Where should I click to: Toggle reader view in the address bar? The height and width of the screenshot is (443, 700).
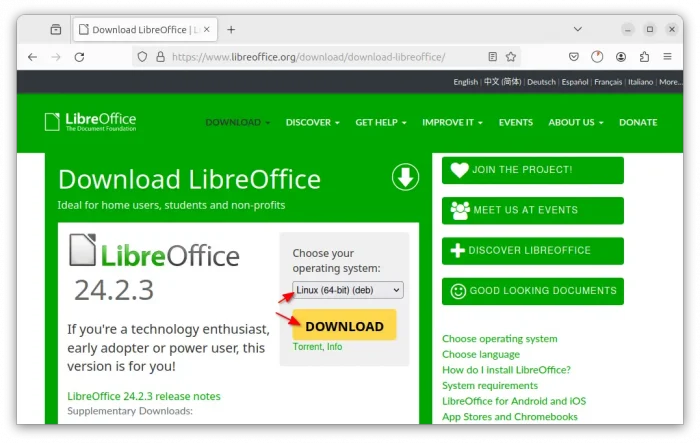coord(492,57)
